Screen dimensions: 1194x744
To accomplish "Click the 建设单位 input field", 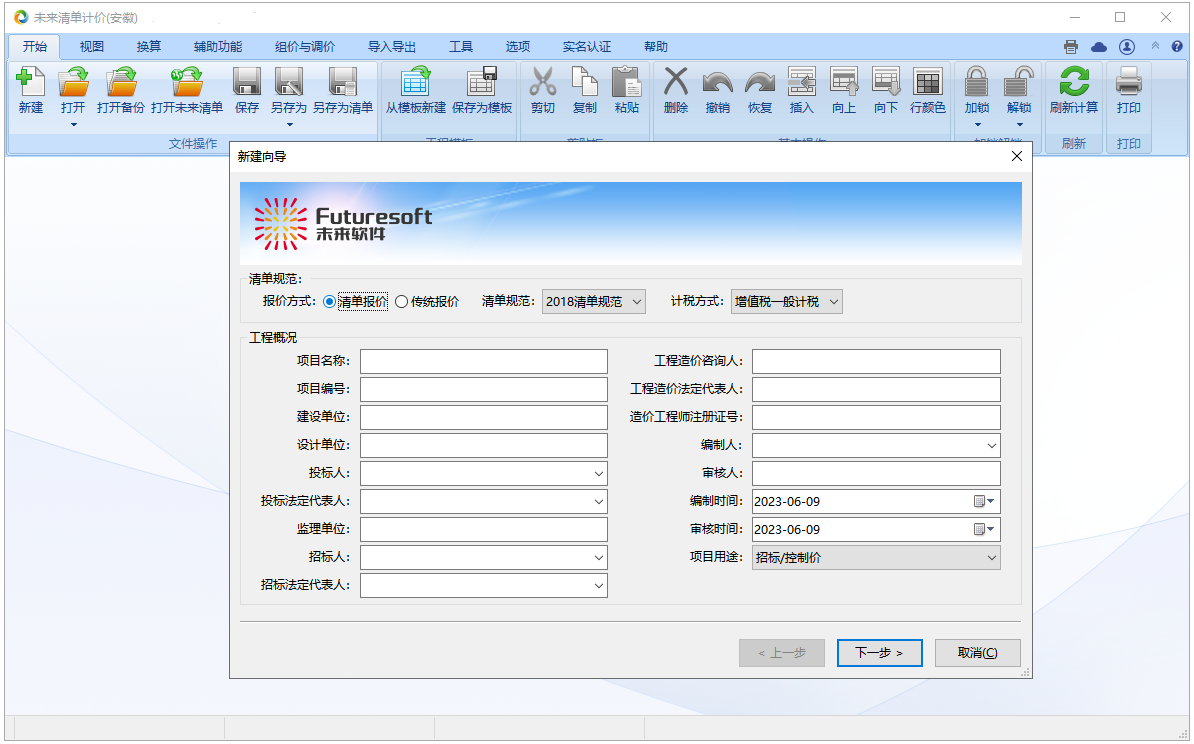I will (x=484, y=417).
